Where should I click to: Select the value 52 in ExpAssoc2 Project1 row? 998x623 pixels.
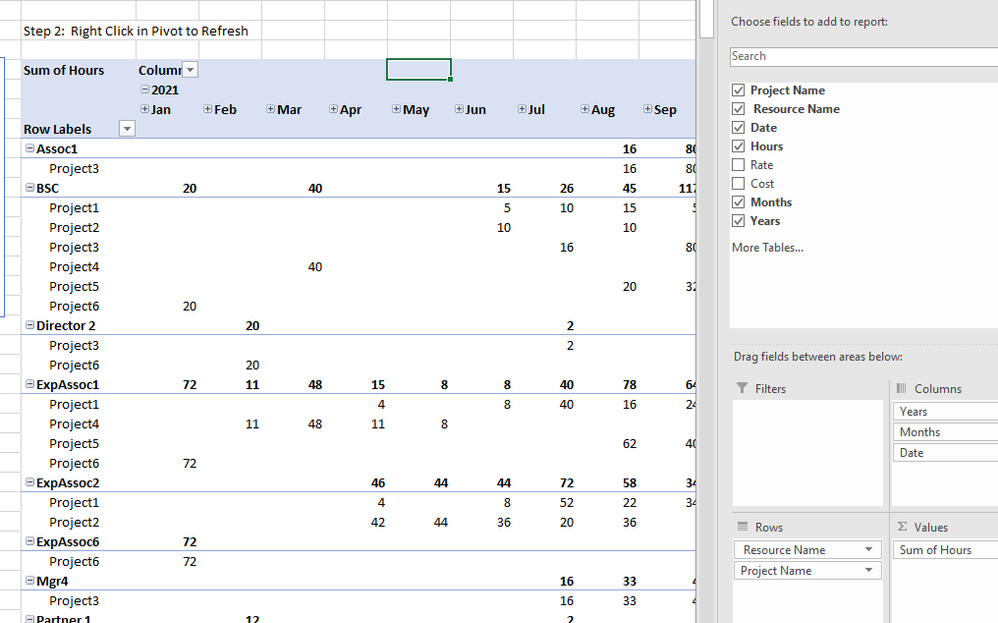(x=566, y=503)
